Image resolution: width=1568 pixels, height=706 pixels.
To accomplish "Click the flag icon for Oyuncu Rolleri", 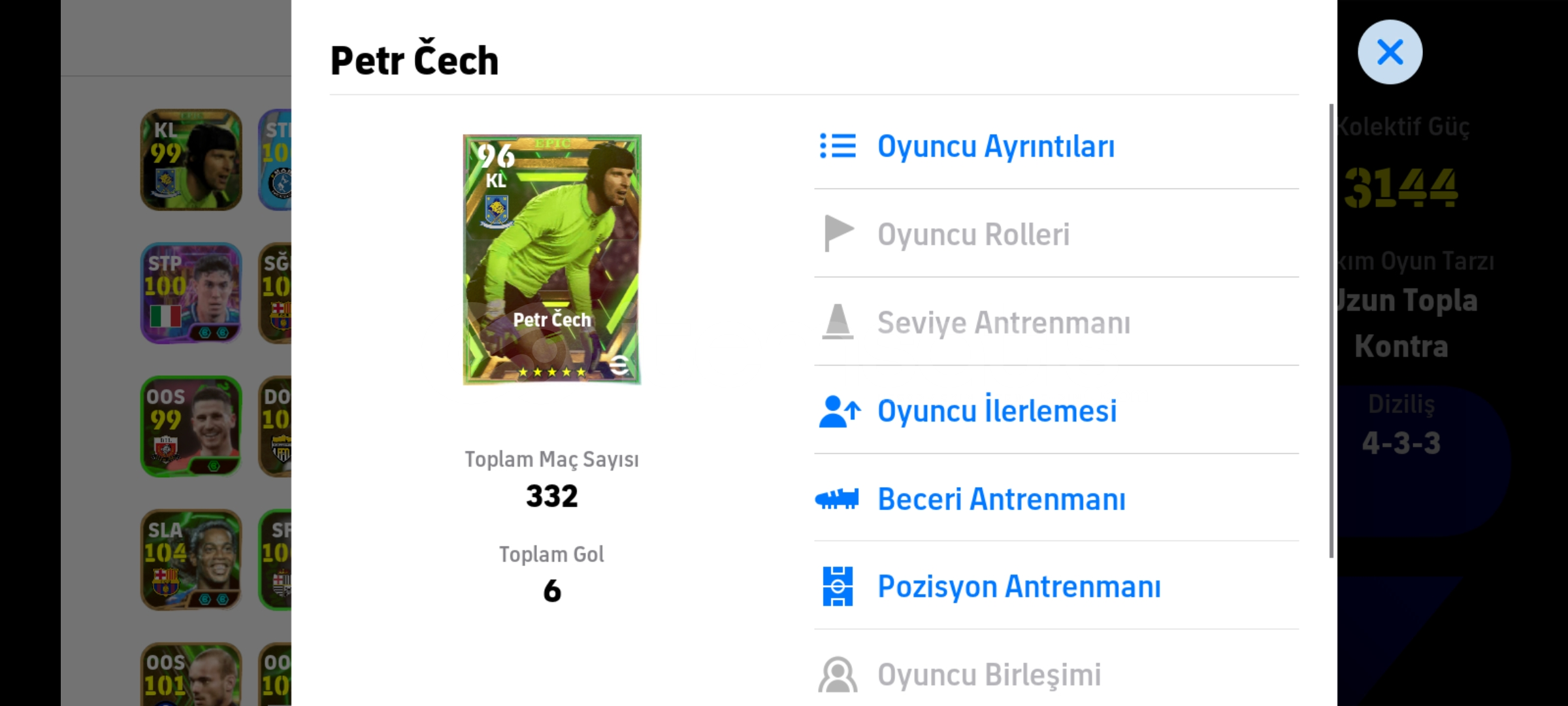I will click(x=839, y=233).
